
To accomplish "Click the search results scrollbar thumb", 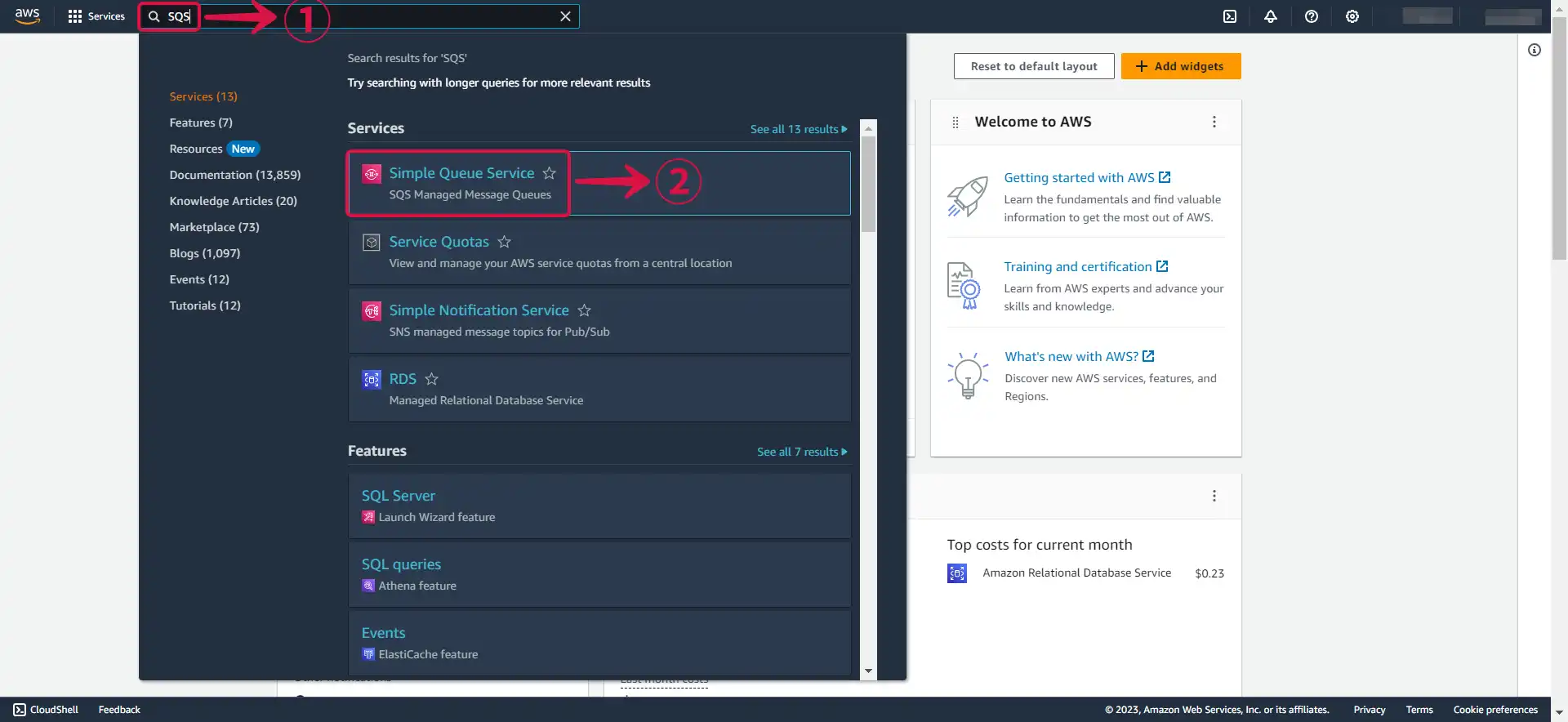I will coord(868,184).
